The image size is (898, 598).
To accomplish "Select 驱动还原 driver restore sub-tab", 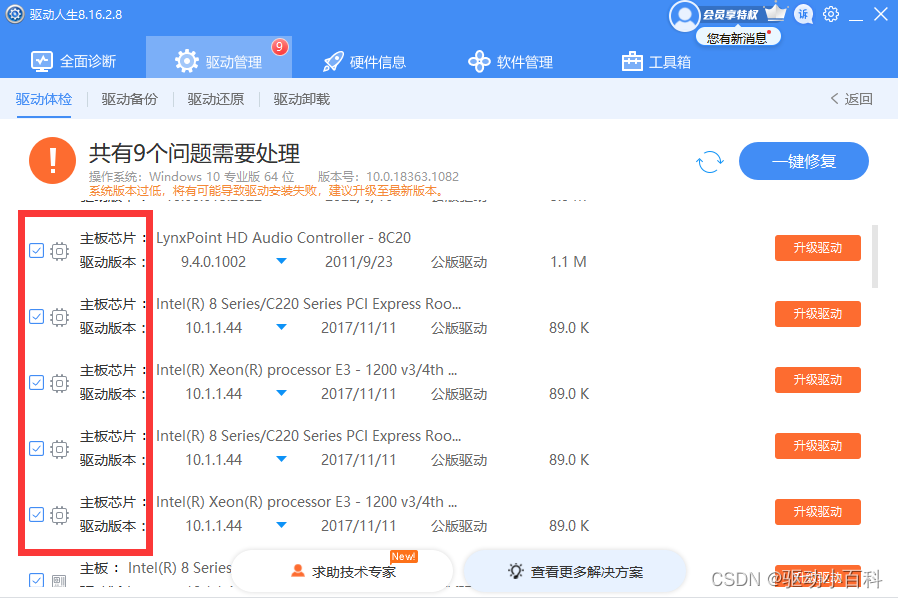I will click(x=216, y=99).
